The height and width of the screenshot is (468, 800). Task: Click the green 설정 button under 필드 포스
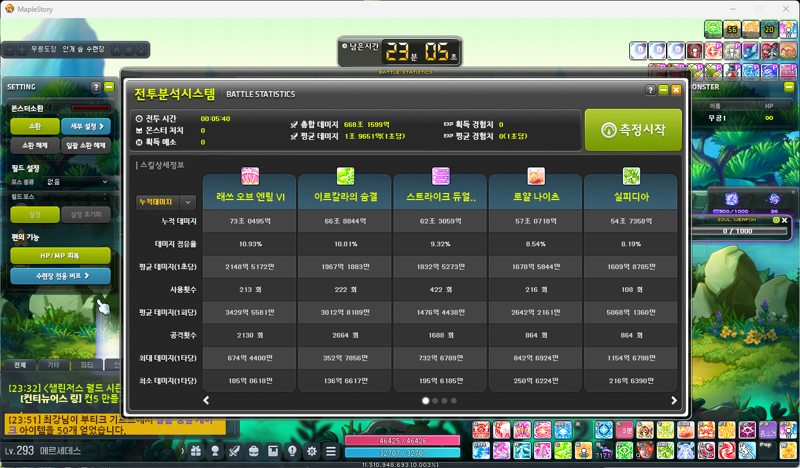coord(35,215)
